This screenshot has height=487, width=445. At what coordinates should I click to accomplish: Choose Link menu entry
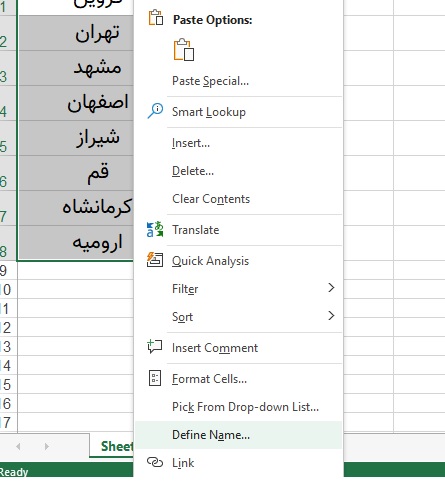[238, 463]
